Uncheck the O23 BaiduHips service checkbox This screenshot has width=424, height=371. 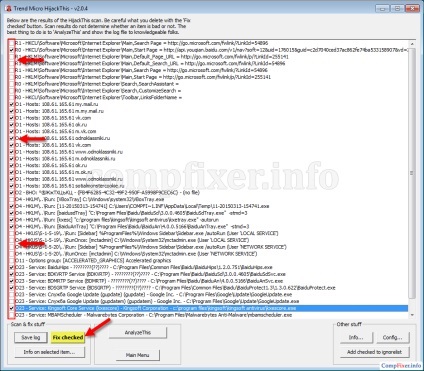(x=12, y=267)
